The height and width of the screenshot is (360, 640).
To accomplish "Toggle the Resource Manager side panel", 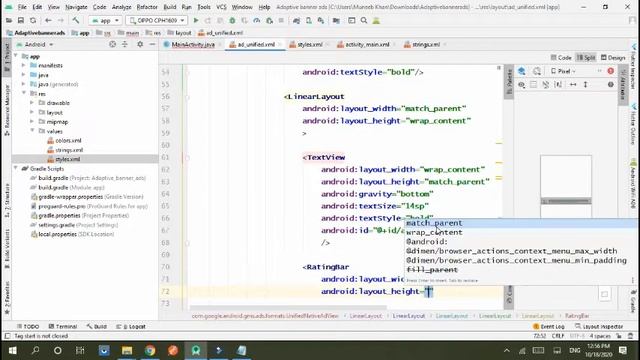I will click(7, 110).
